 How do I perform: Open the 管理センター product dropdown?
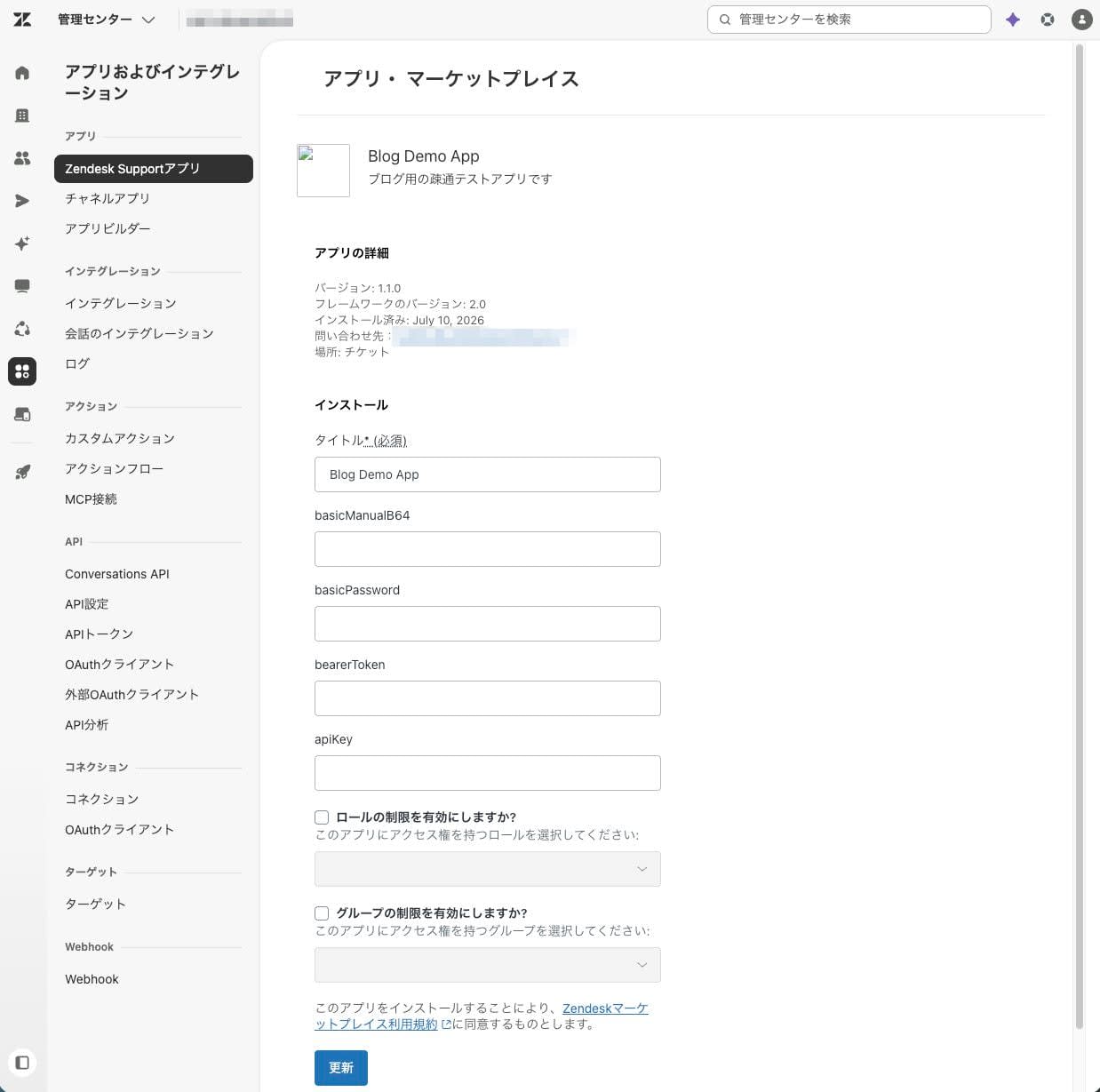coord(107,20)
